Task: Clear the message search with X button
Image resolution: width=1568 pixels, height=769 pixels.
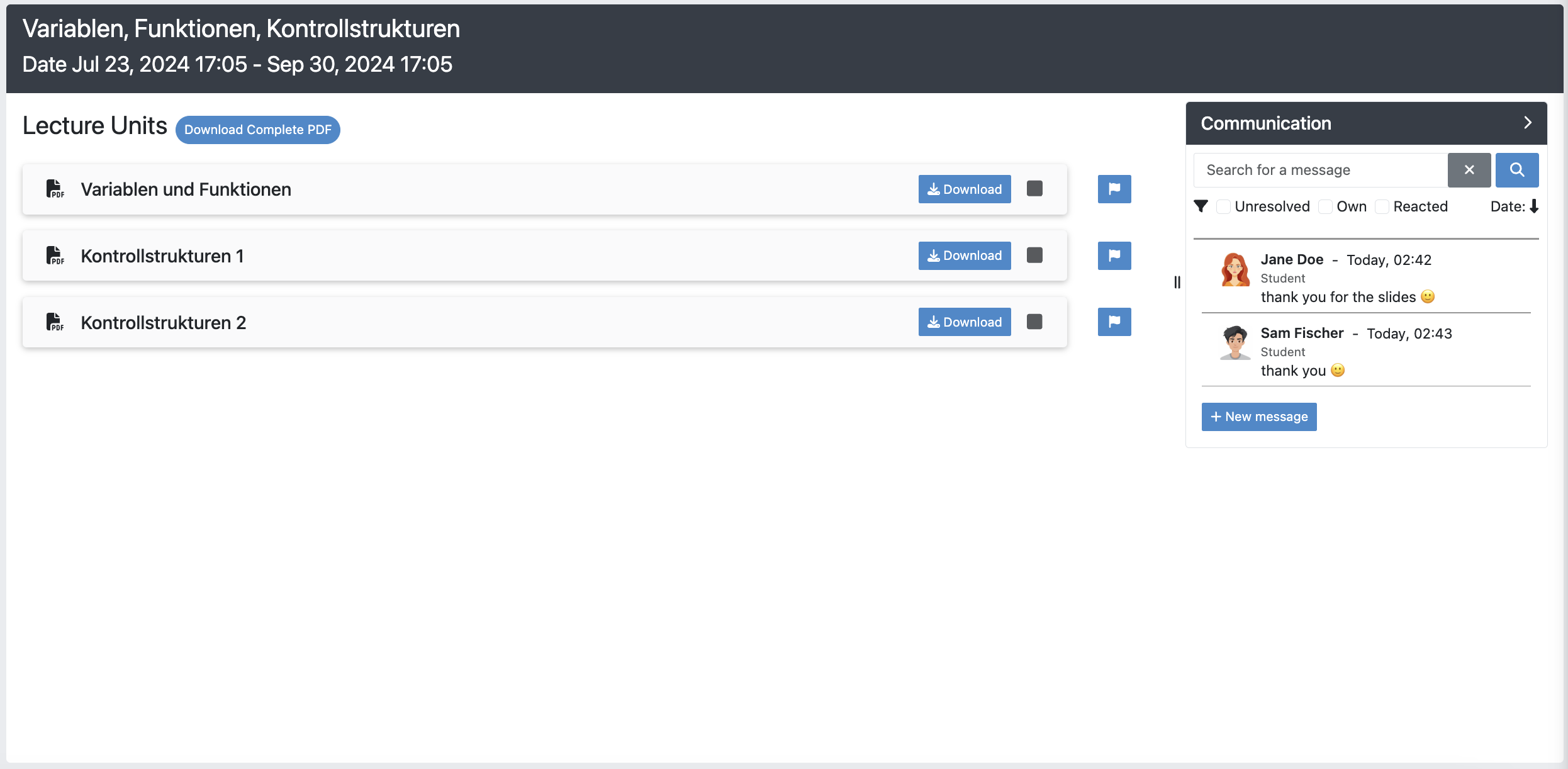Action: point(1469,170)
